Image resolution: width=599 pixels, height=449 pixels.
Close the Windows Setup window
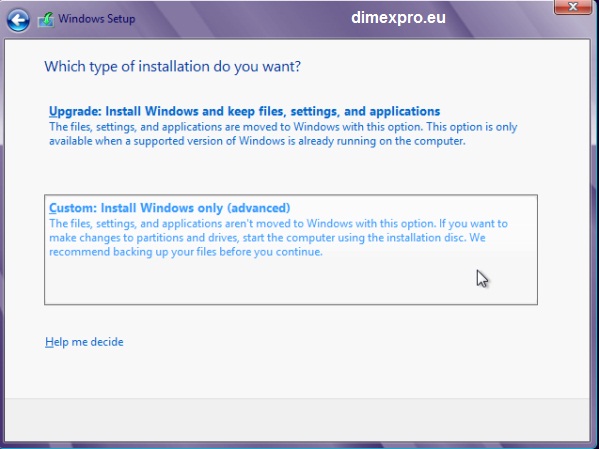572,7
